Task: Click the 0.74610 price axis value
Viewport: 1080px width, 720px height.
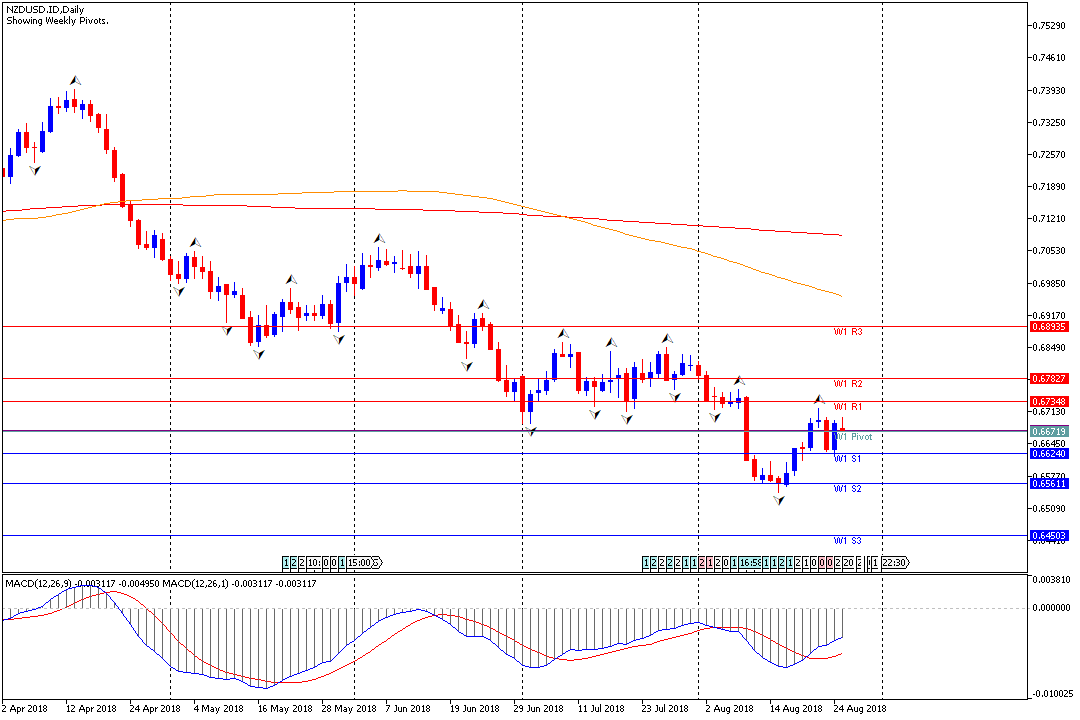Action: [1049, 58]
